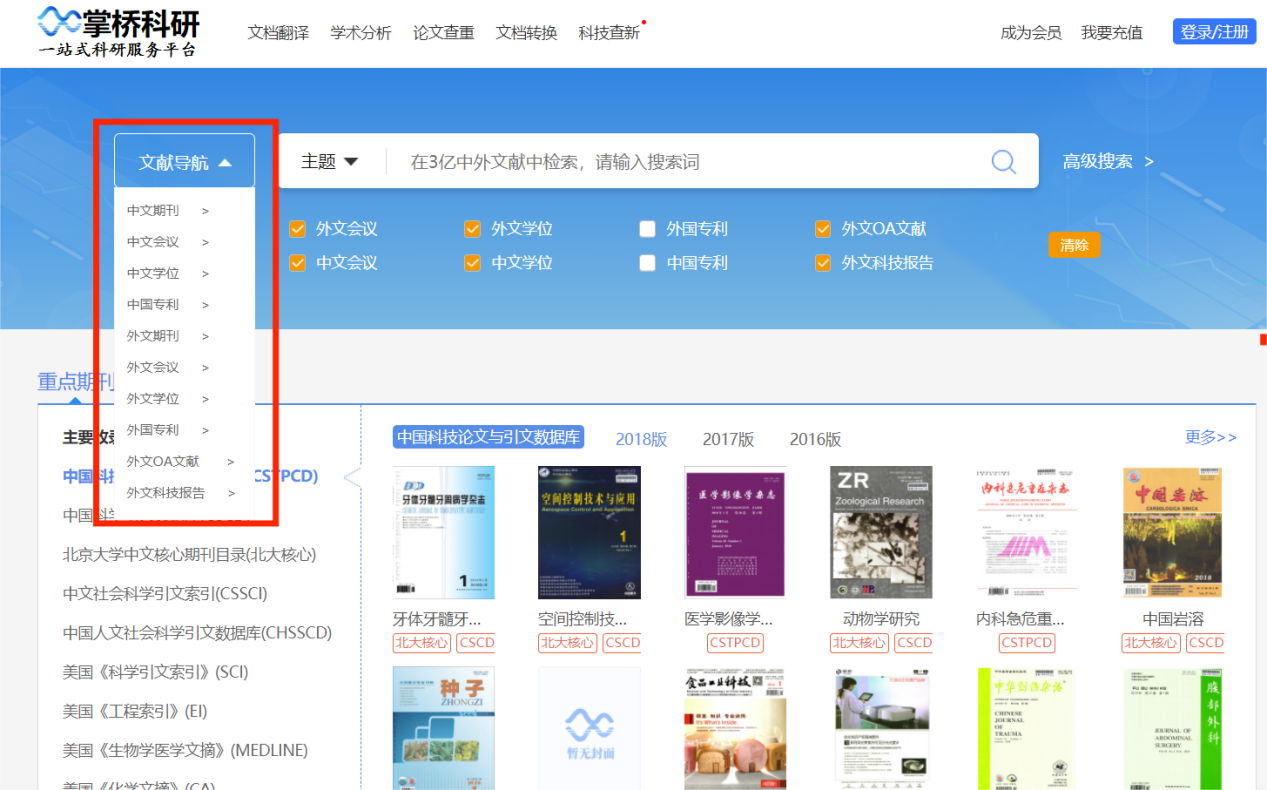Screen dimensions: 1267x790
Task: Switch to the 2018版 tab
Action: tap(641, 439)
